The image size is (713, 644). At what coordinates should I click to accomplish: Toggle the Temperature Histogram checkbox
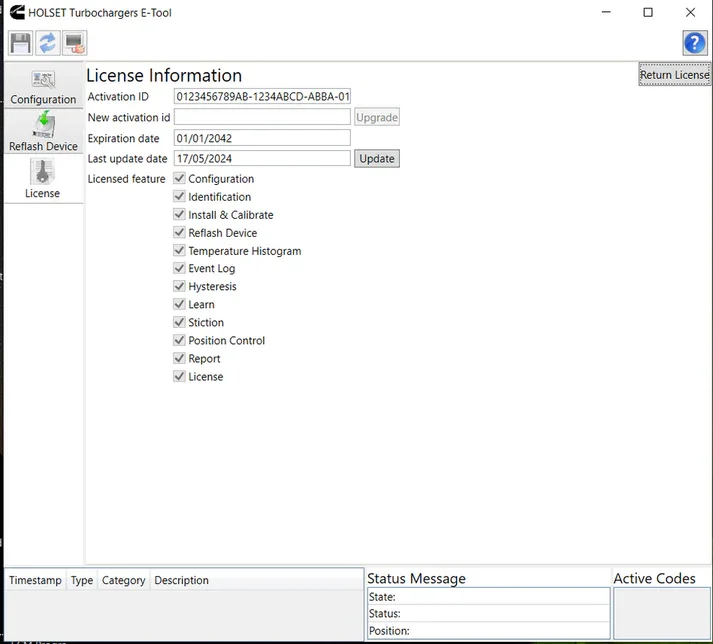(x=180, y=251)
